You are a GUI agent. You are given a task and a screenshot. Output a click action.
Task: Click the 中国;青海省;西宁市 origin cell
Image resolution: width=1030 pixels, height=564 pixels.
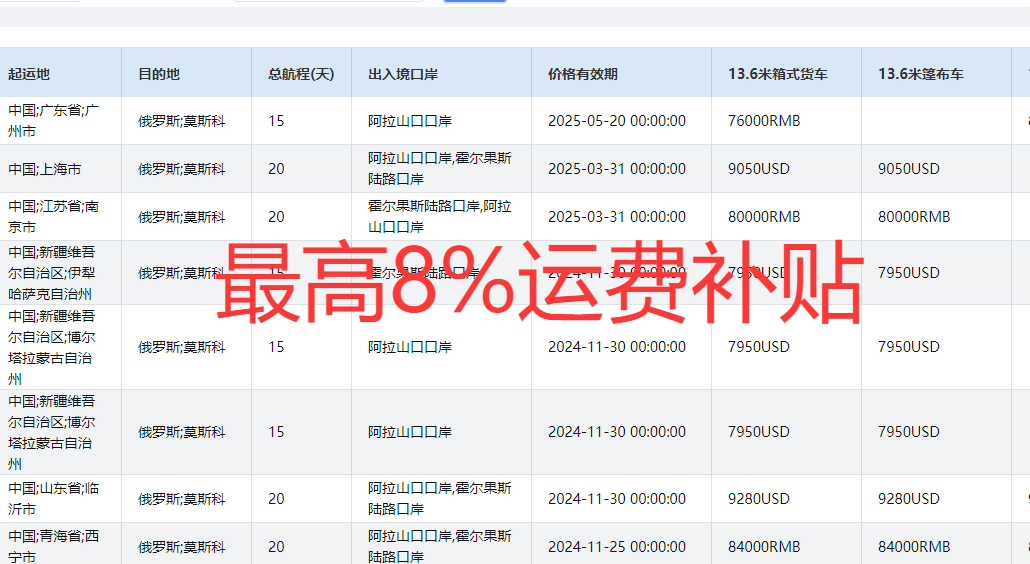point(54,546)
